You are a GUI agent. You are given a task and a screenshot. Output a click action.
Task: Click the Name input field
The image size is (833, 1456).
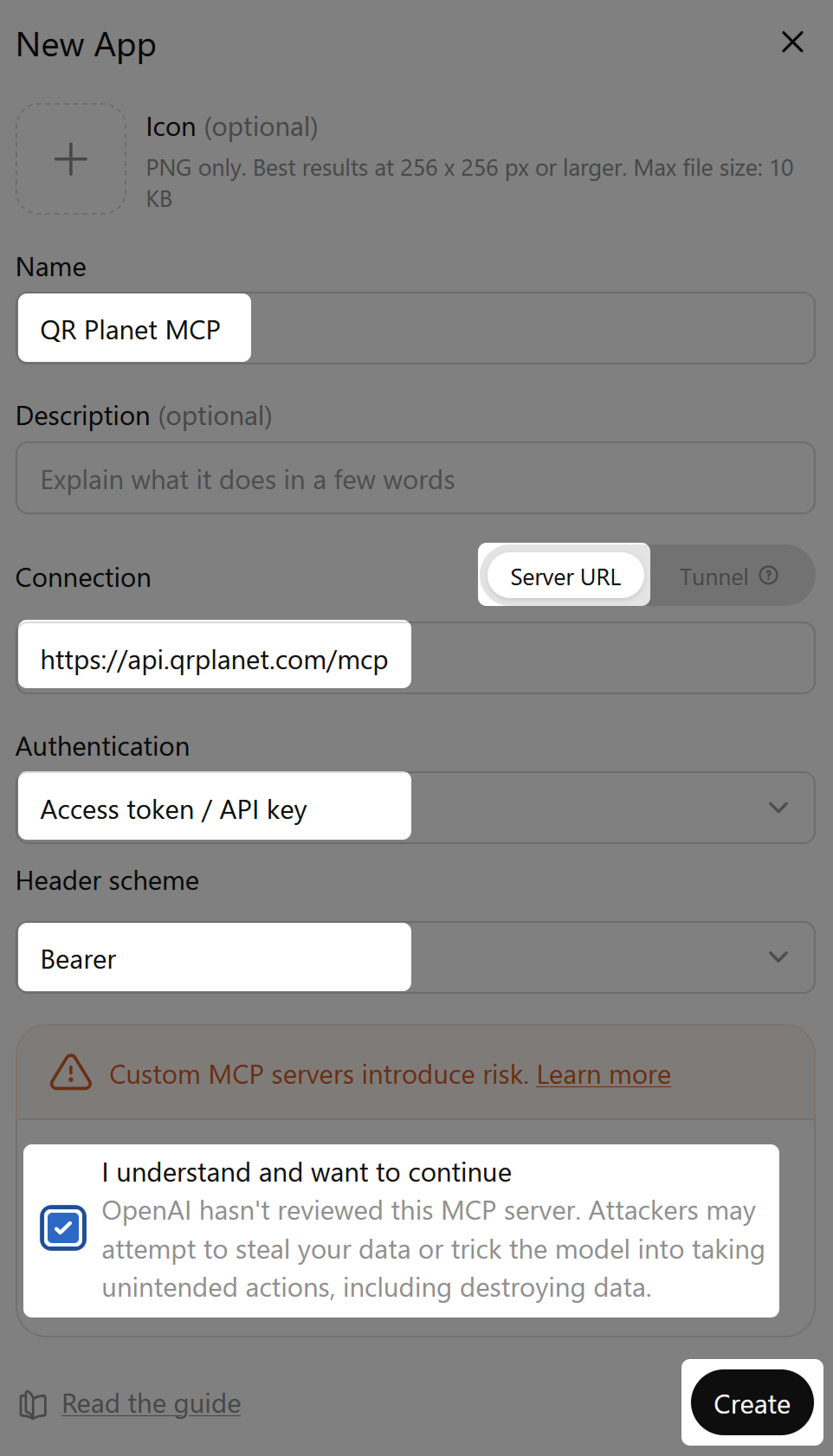pyautogui.click(x=416, y=328)
